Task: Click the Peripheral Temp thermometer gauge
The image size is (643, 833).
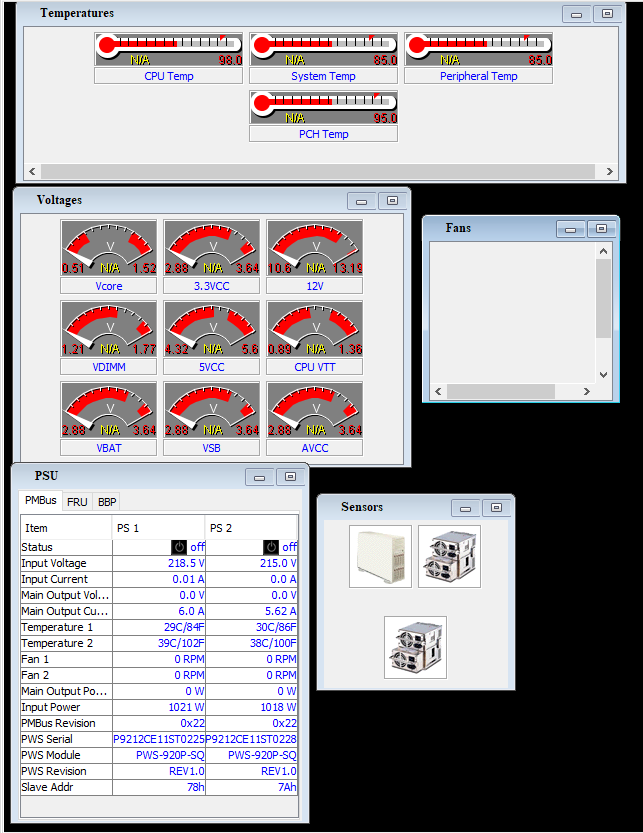Action: [x=478, y=49]
